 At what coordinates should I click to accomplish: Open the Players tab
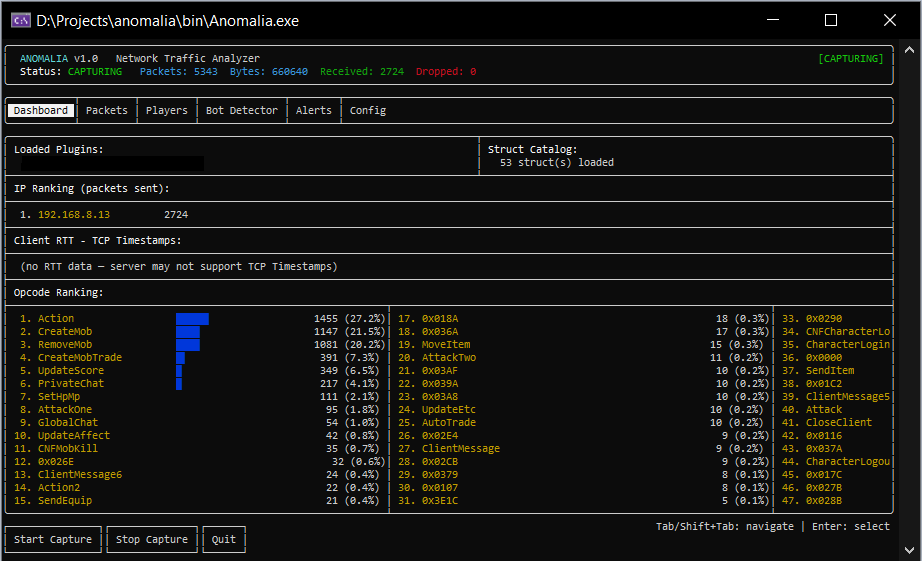(x=166, y=111)
